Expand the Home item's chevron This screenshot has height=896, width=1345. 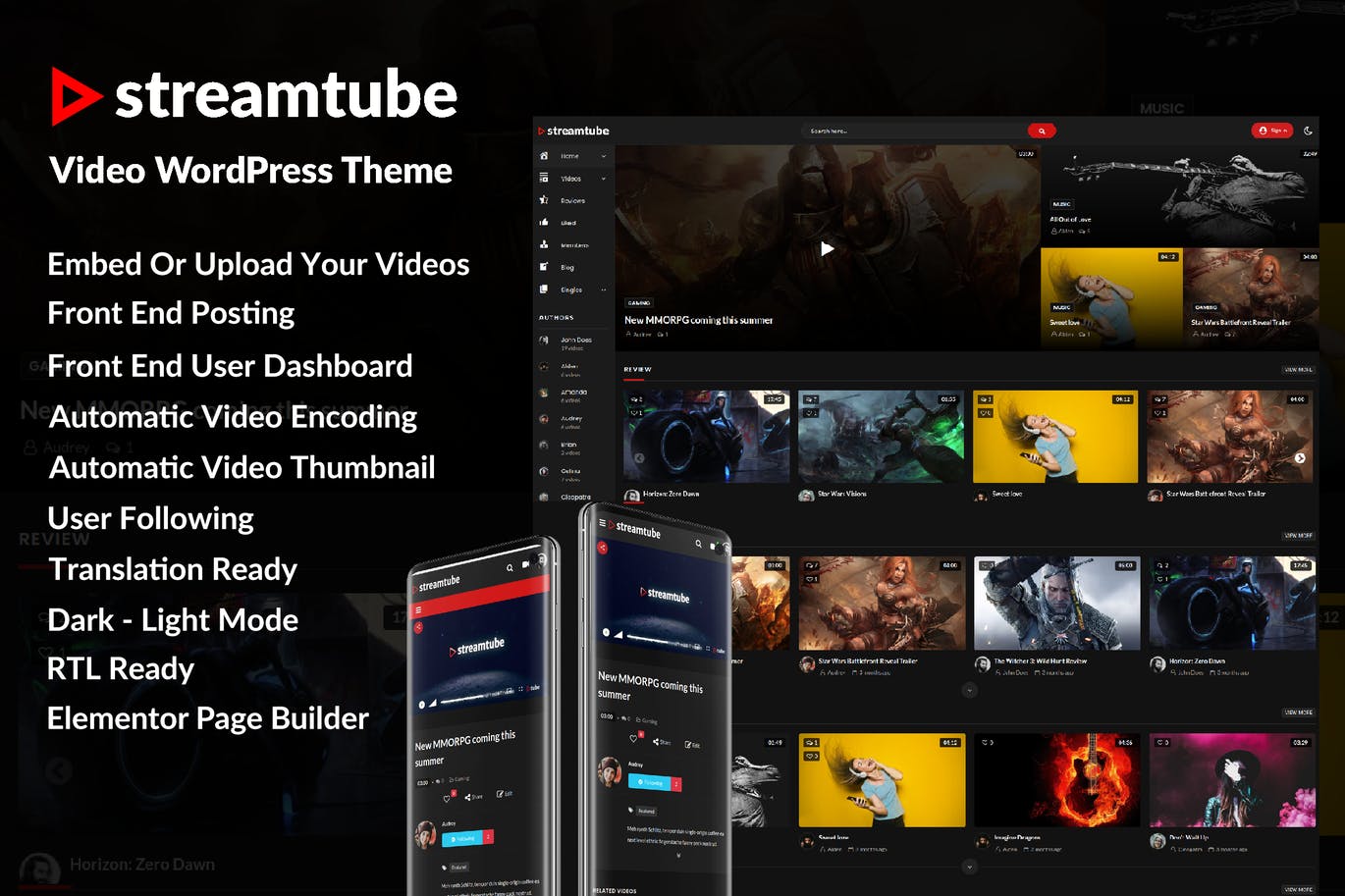[x=604, y=155]
